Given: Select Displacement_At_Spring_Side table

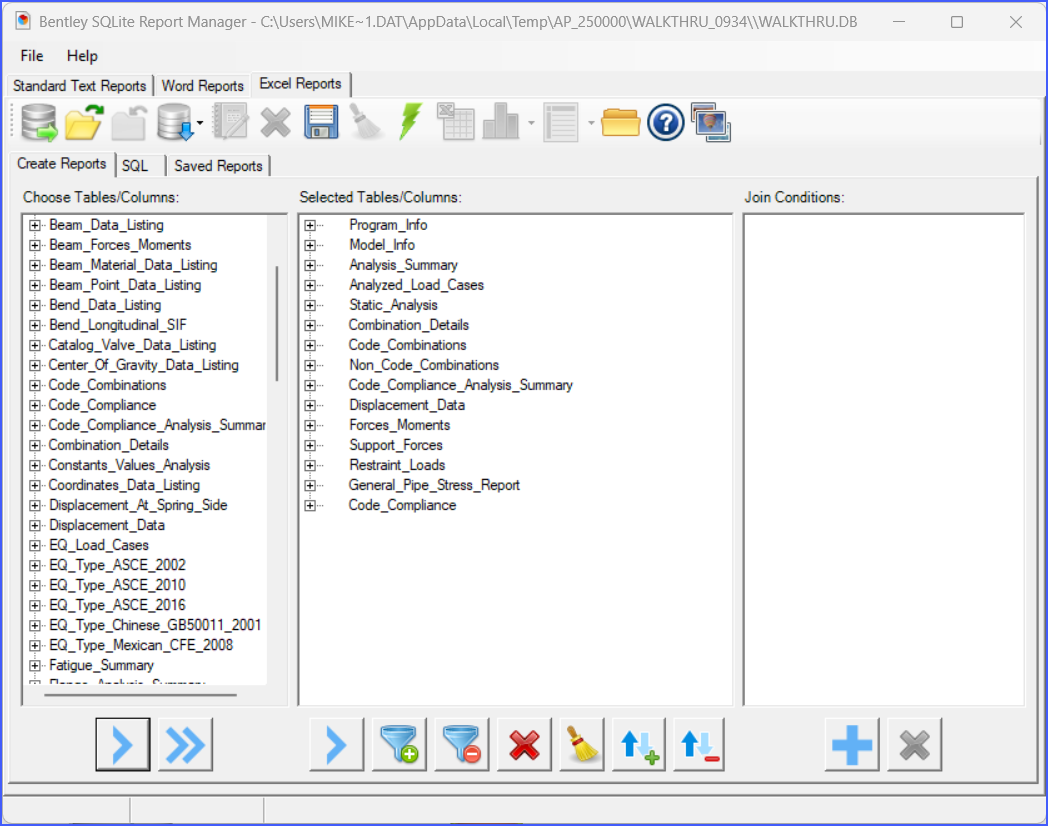Looking at the screenshot, I should coord(138,505).
